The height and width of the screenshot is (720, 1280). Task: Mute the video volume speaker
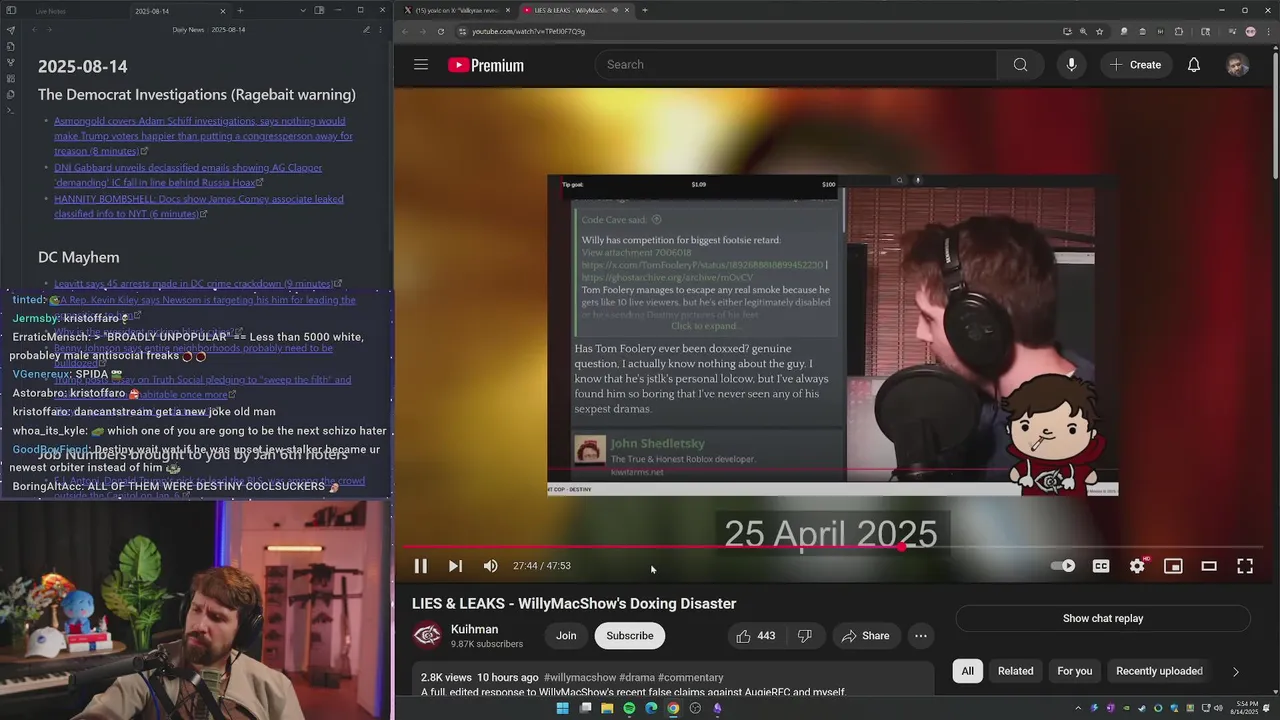(x=490, y=566)
